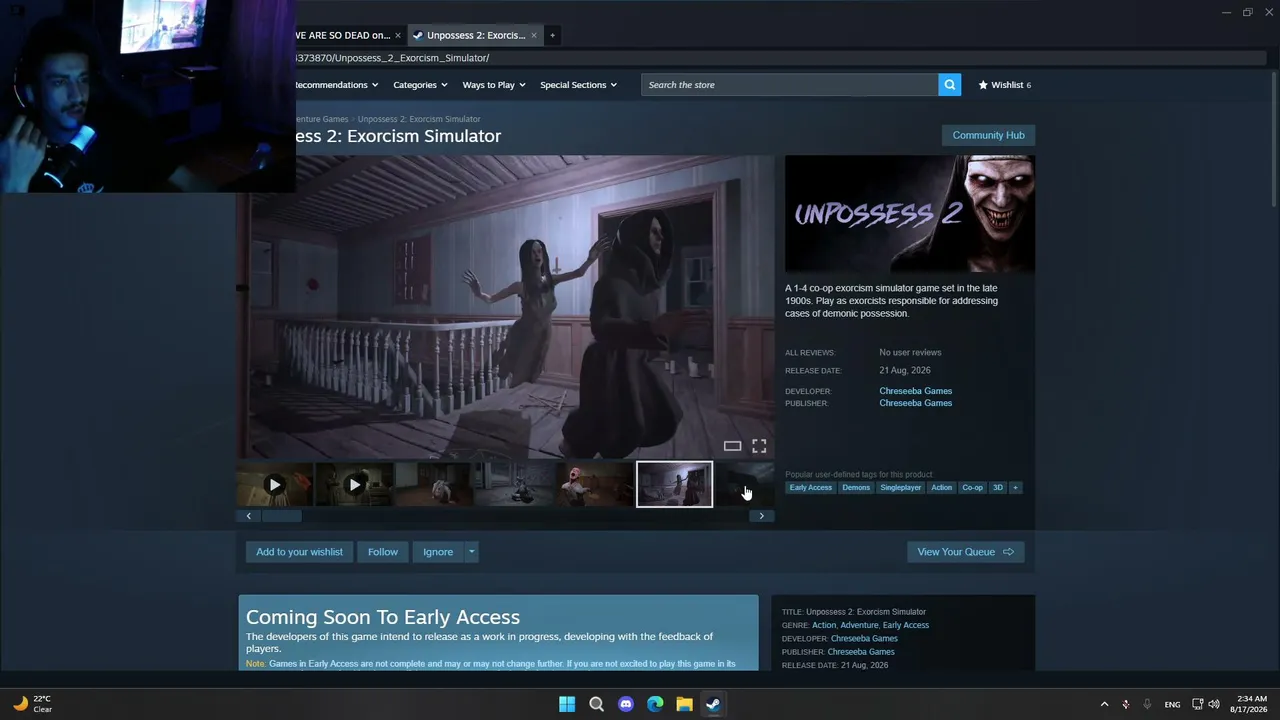Open Windows Search from the taskbar
Viewport: 1280px width, 720px height.
coord(596,704)
